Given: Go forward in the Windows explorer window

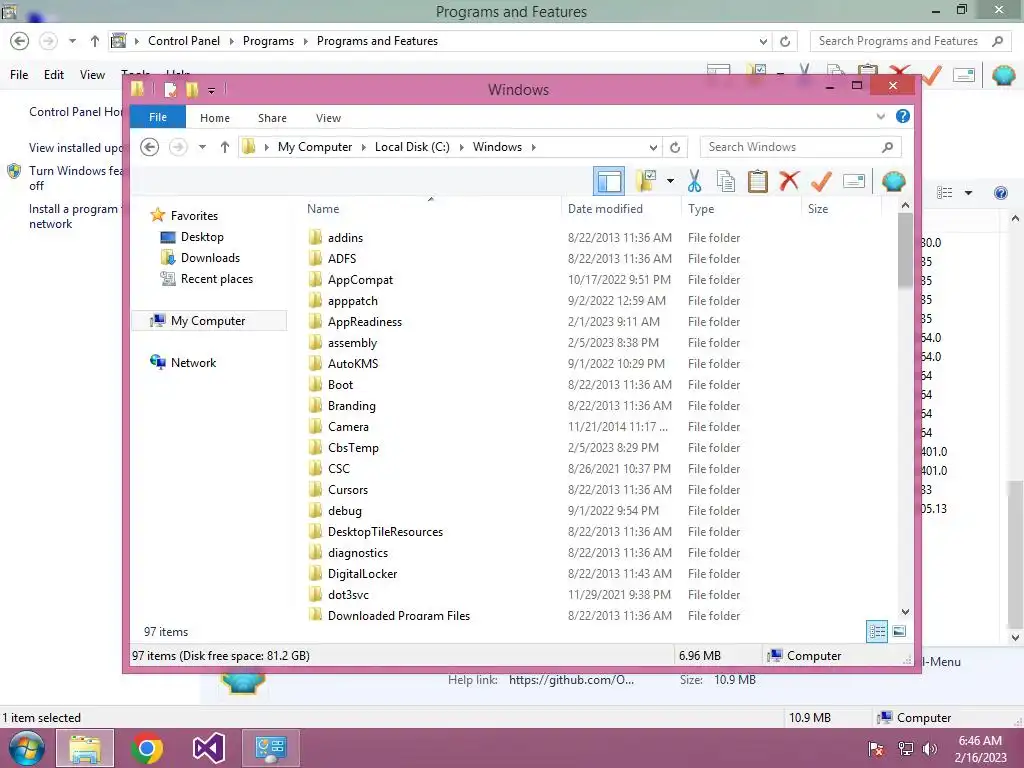Looking at the screenshot, I should 178,147.
